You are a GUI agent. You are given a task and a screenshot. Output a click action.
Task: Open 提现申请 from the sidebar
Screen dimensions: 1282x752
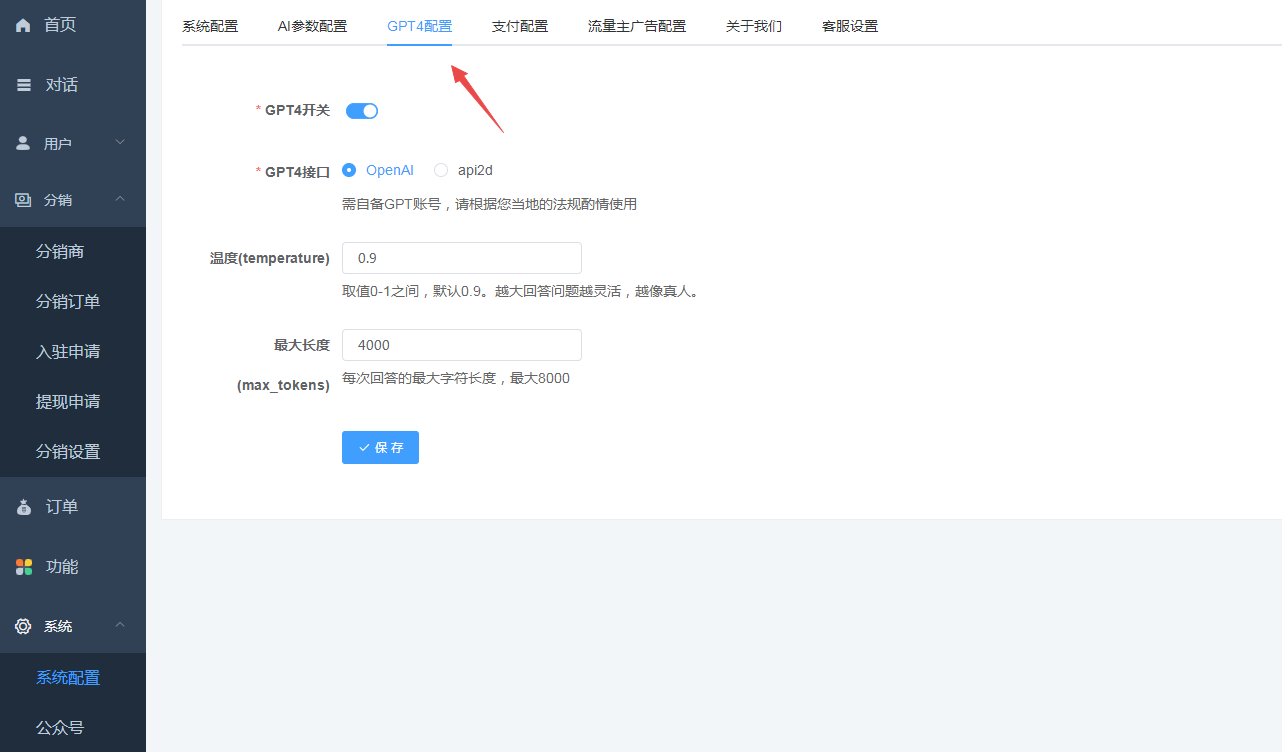pos(67,401)
